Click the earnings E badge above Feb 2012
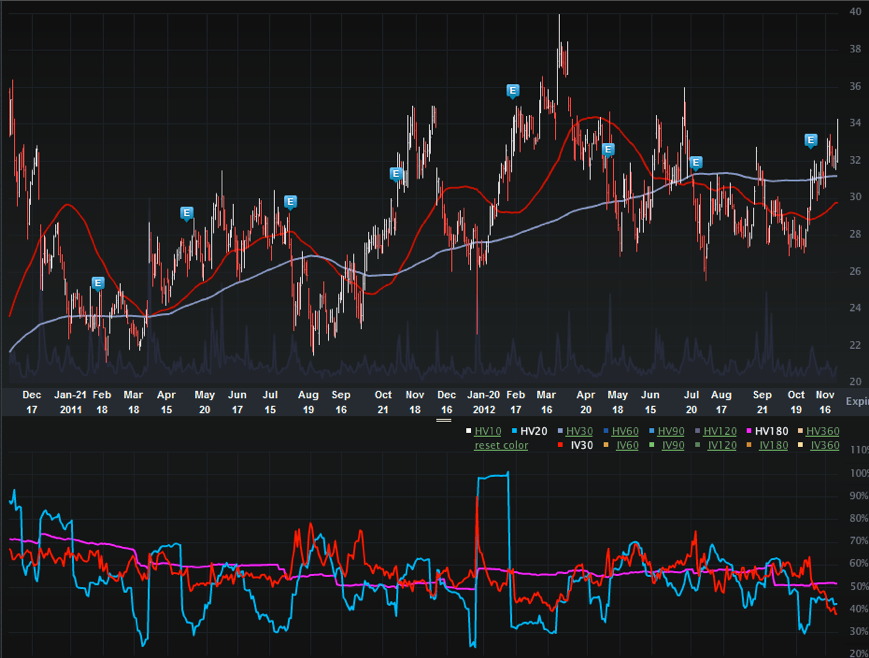 512,90
